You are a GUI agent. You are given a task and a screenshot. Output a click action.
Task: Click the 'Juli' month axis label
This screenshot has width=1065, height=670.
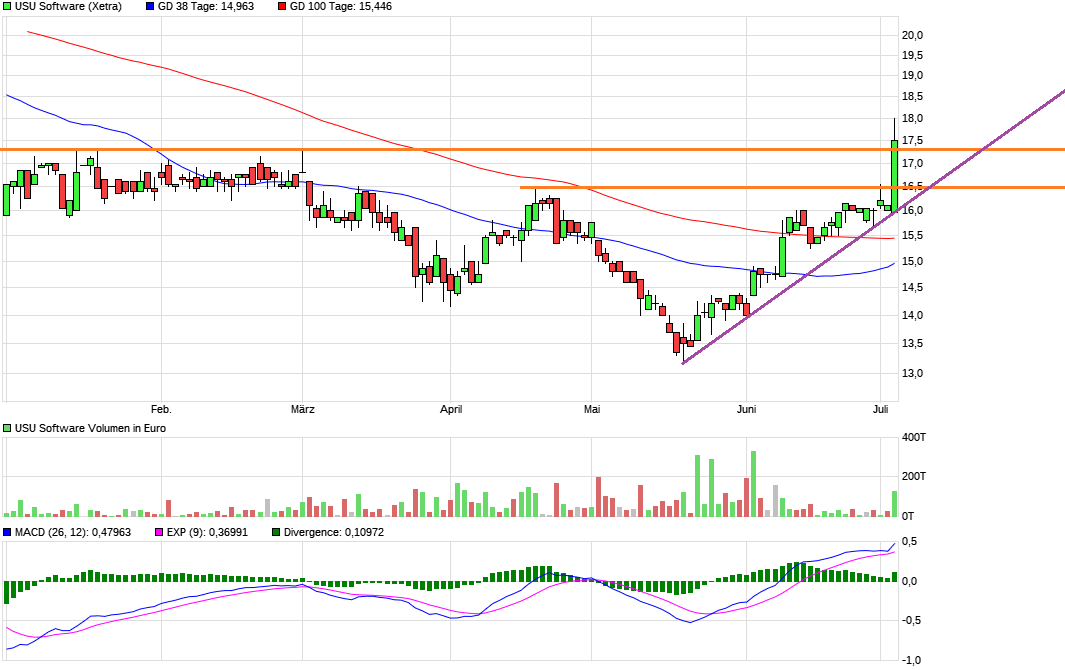click(880, 409)
